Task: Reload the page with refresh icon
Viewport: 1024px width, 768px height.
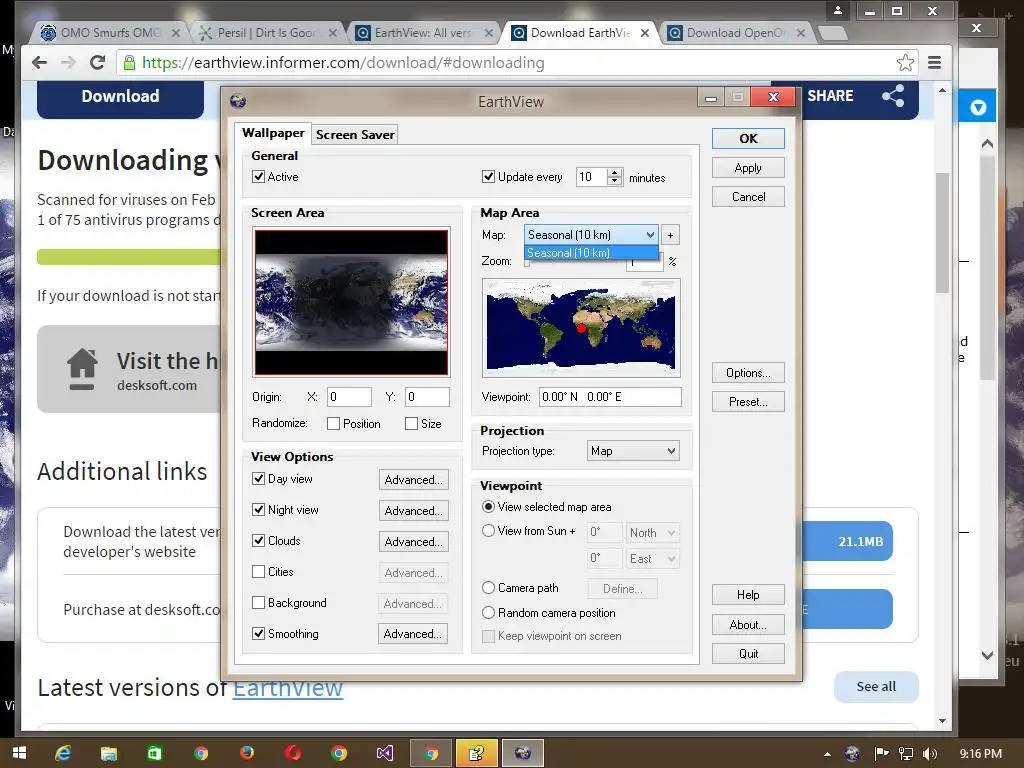Action: pyautogui.click(x=97, y=63)
